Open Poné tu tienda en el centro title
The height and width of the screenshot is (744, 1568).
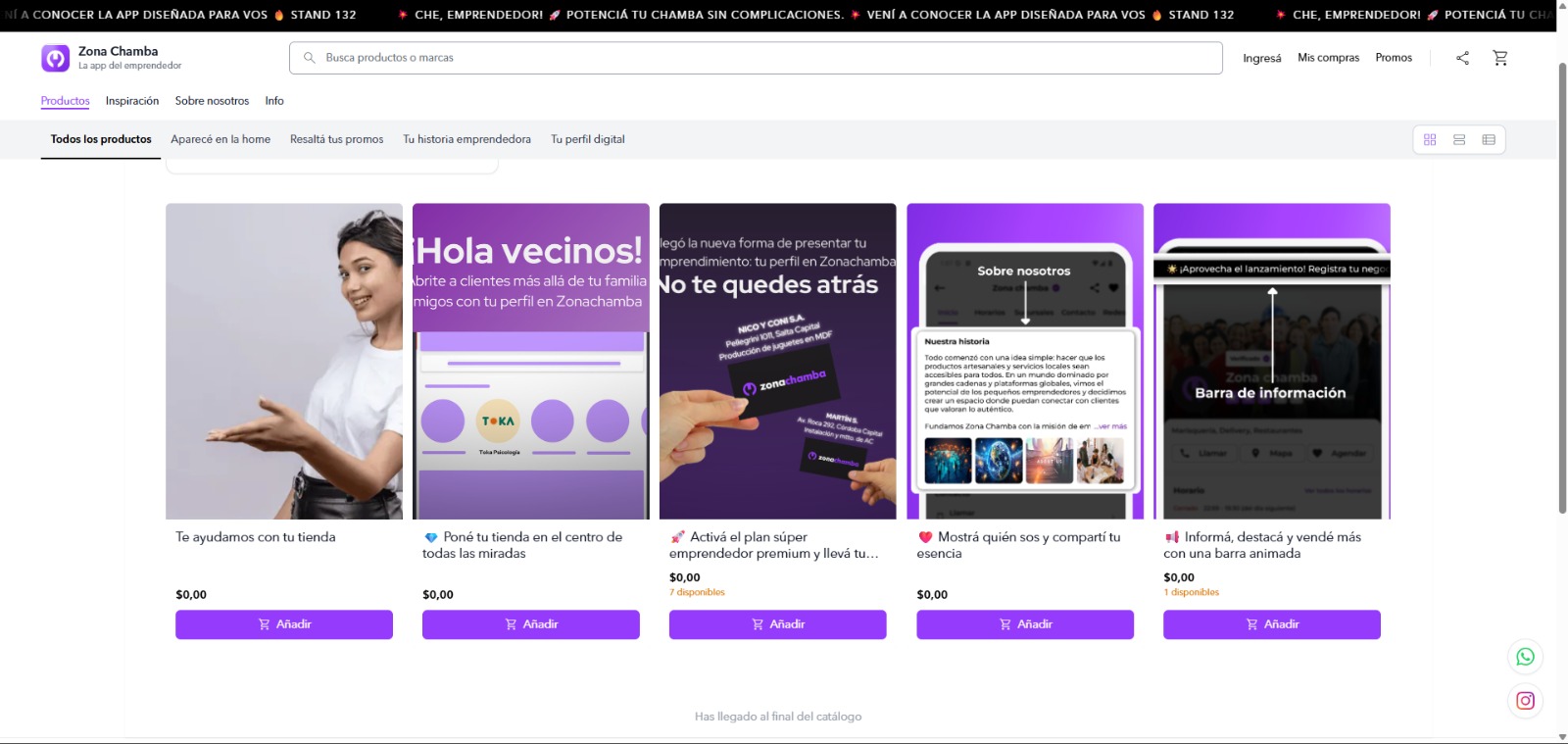[522, 545]
